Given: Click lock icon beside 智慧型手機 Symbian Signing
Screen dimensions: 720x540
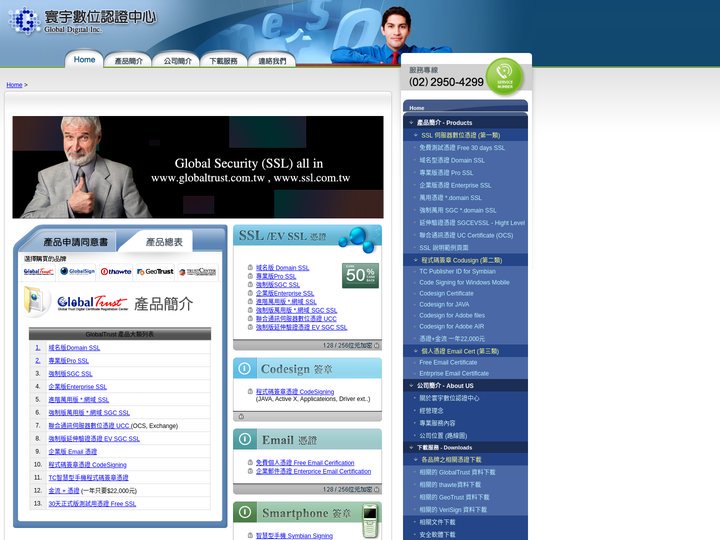Looking at the screenshot, I should 250,535.
